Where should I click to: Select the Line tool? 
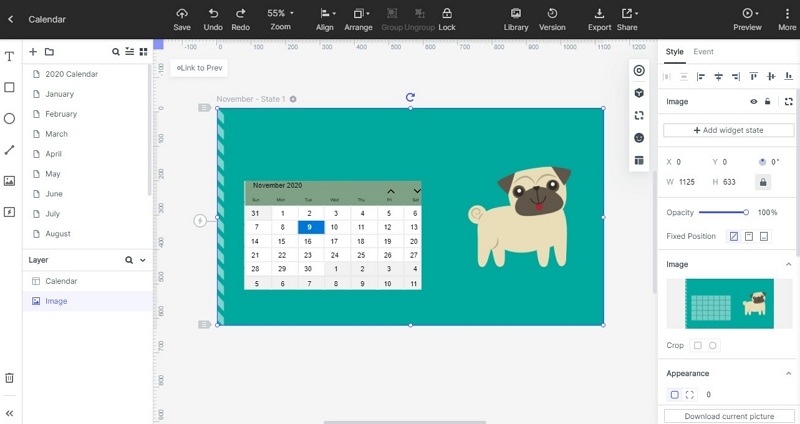click(x=9, y=150)
